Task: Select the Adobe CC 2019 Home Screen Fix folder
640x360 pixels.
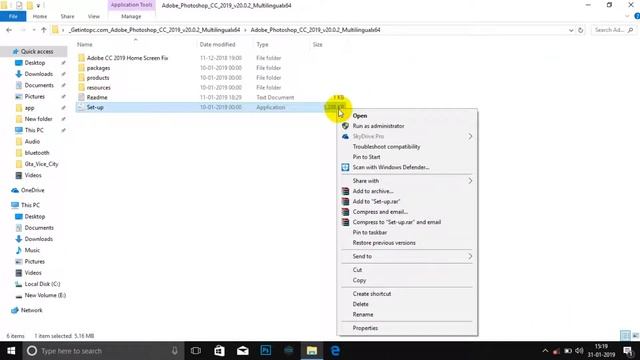Action: point(127,58)
